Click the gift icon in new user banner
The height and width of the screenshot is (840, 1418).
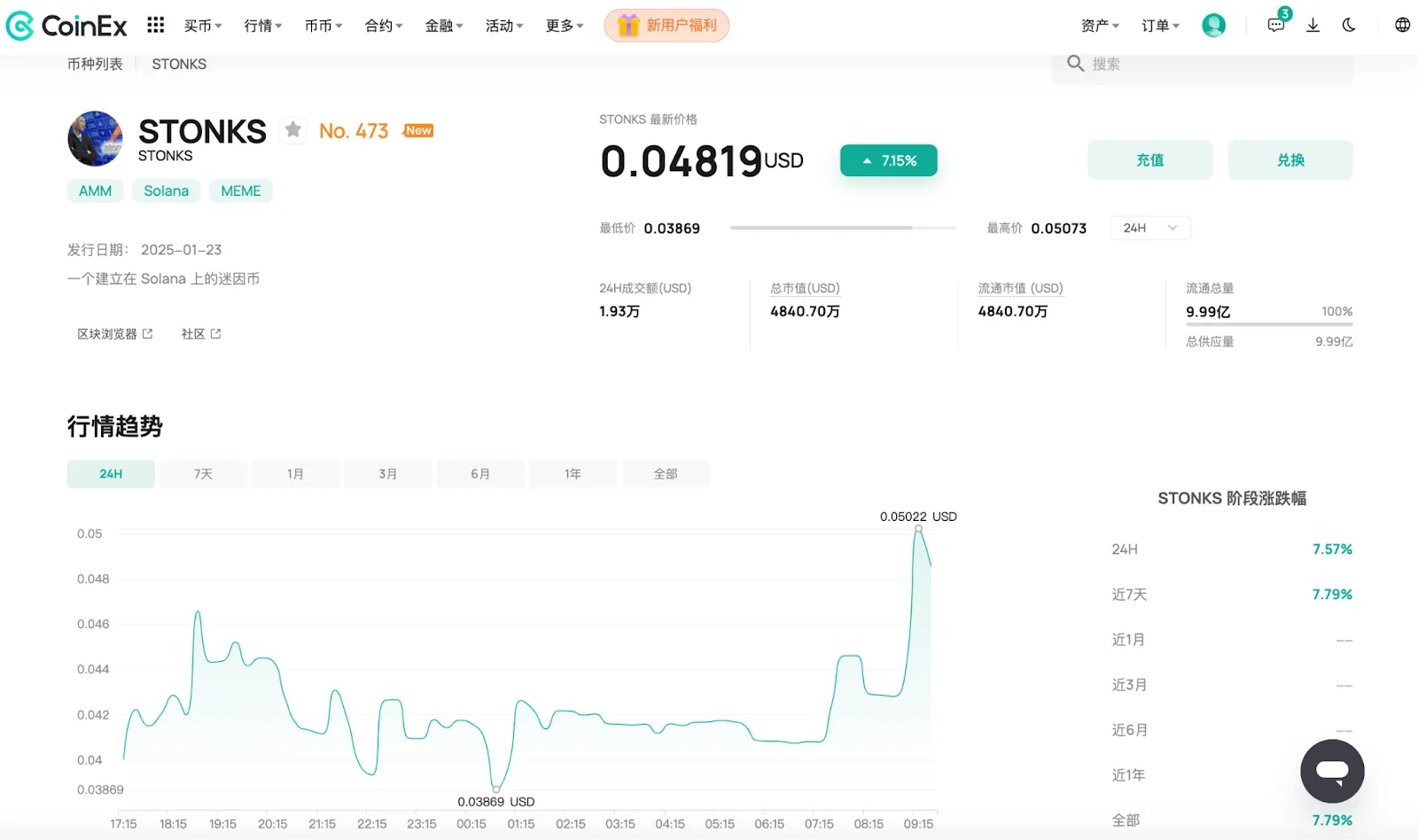627,26
